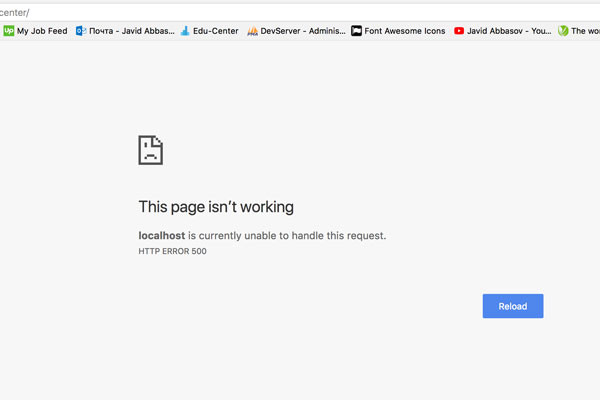Click the phpMyAdmin sail icon of DevServer
600x400 pixels.
(252, 31)
